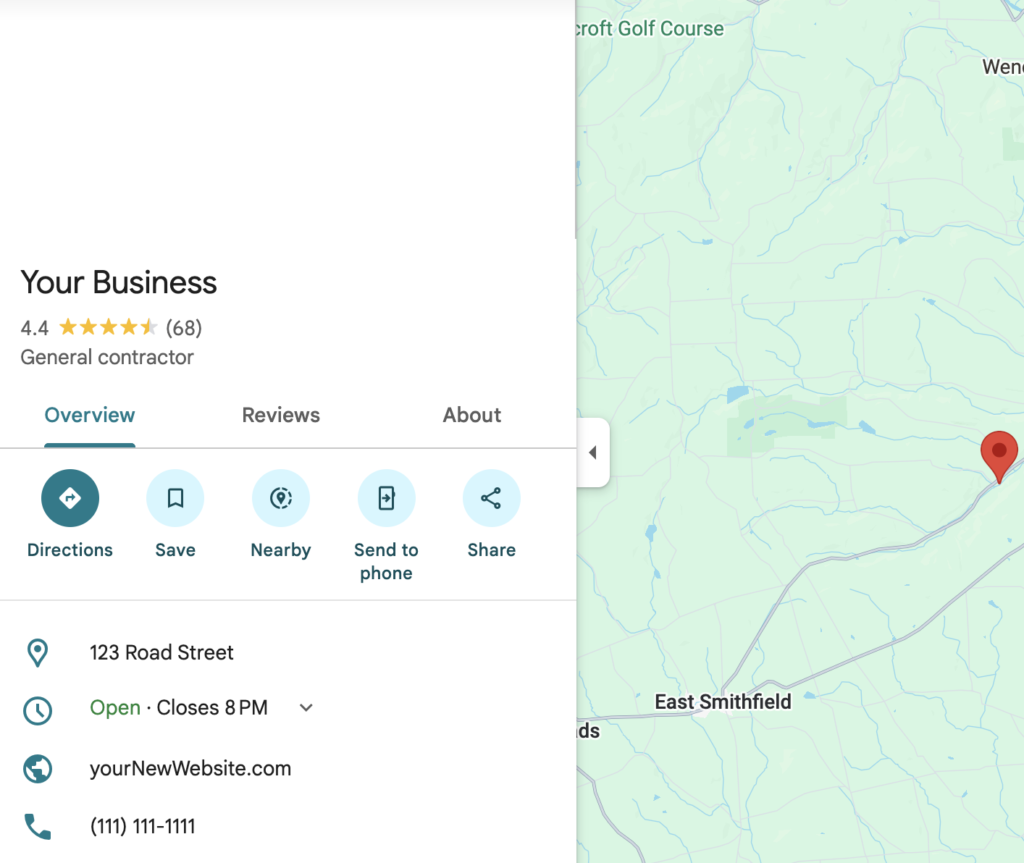Click phone number (111) 111-1111
The height and width of the screenshot is (863, 1024).
pos(142,826)
